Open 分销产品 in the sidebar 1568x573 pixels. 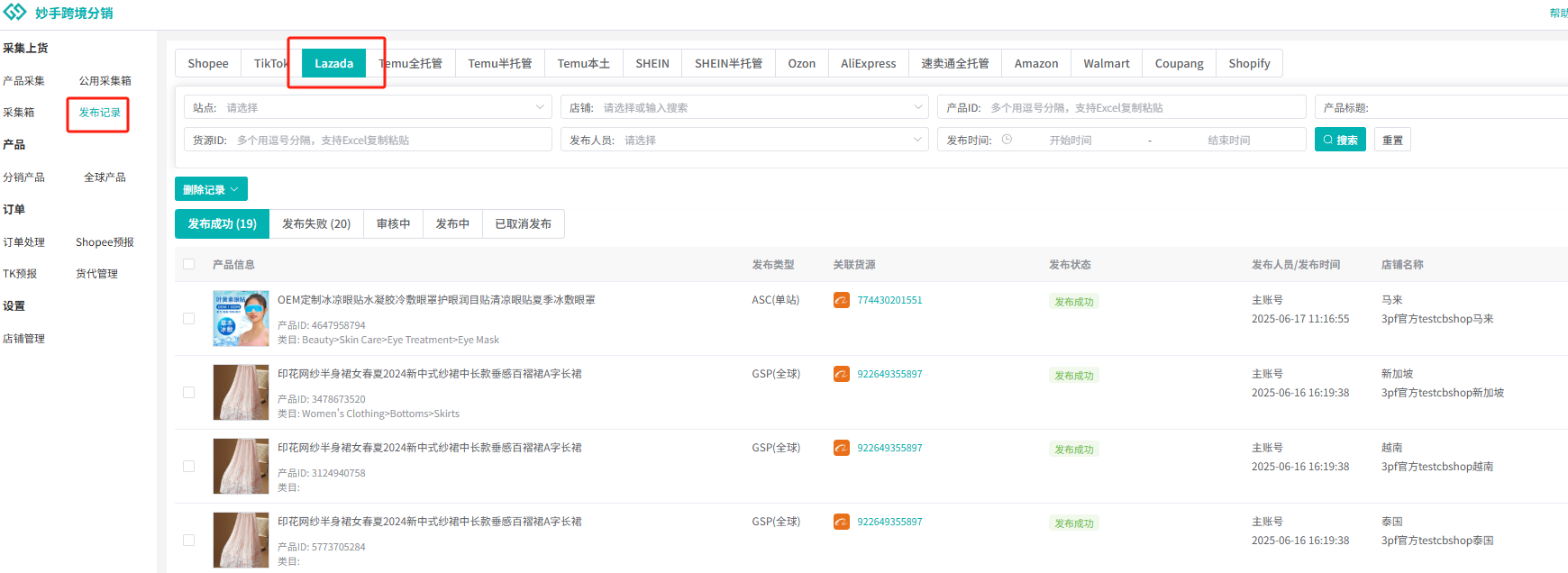pos(23,177)
